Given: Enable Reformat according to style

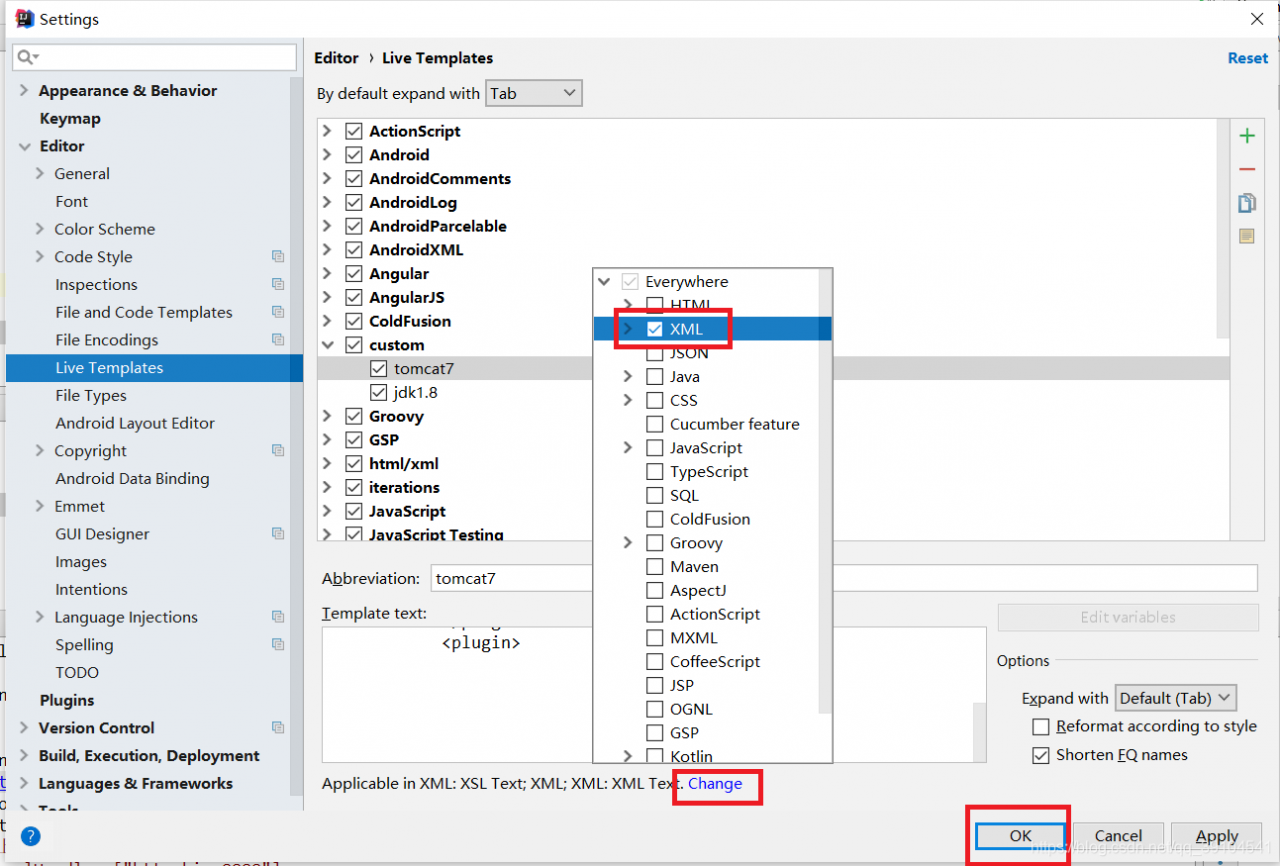Looking at the screenshot, I should pyautogui.click(x=1041, y=727).
